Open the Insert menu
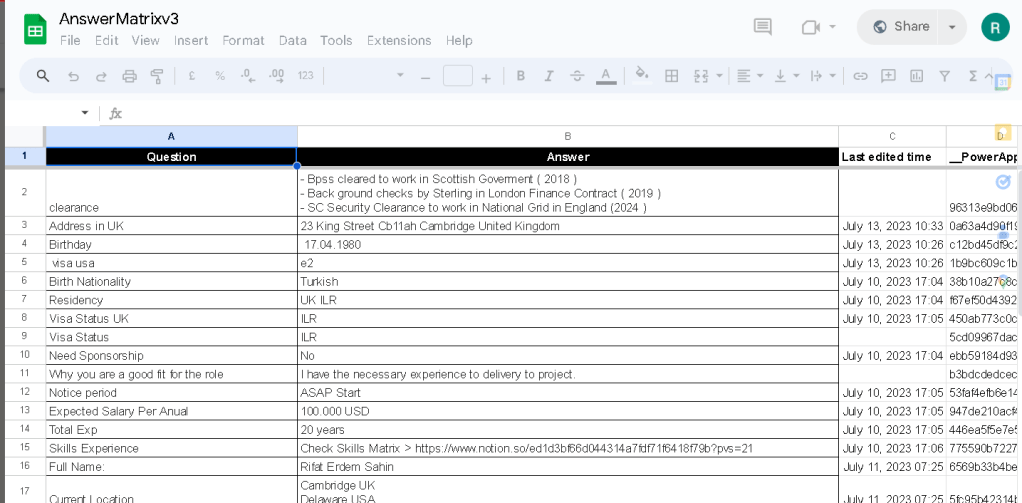 click(191, 40)
